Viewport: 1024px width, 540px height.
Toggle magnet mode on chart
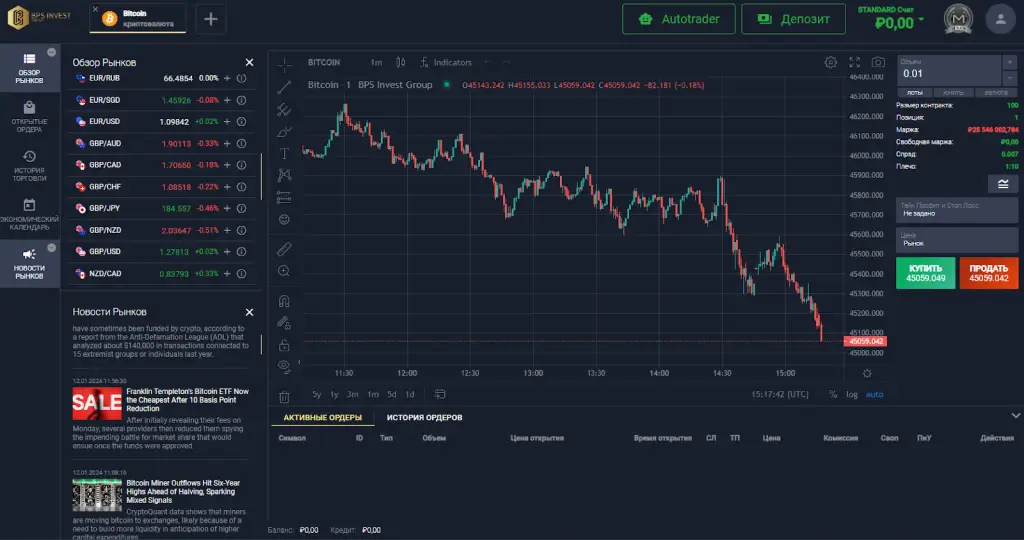pyautogui.click(x=284, y=301)
